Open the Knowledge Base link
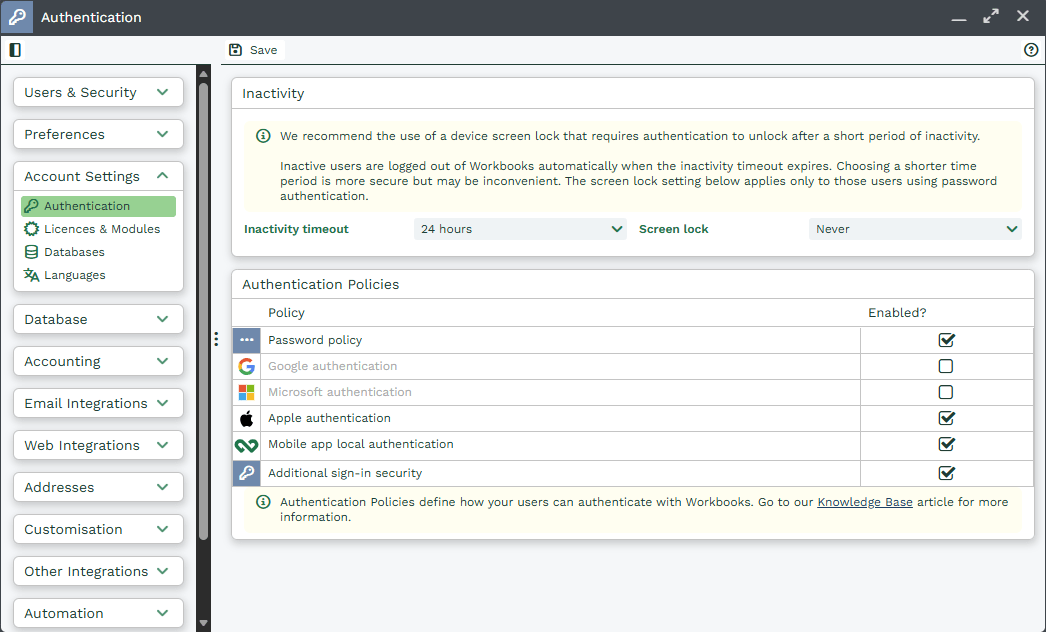The image size is (1046, 632). pyautogui.click(x=864, y=502)
